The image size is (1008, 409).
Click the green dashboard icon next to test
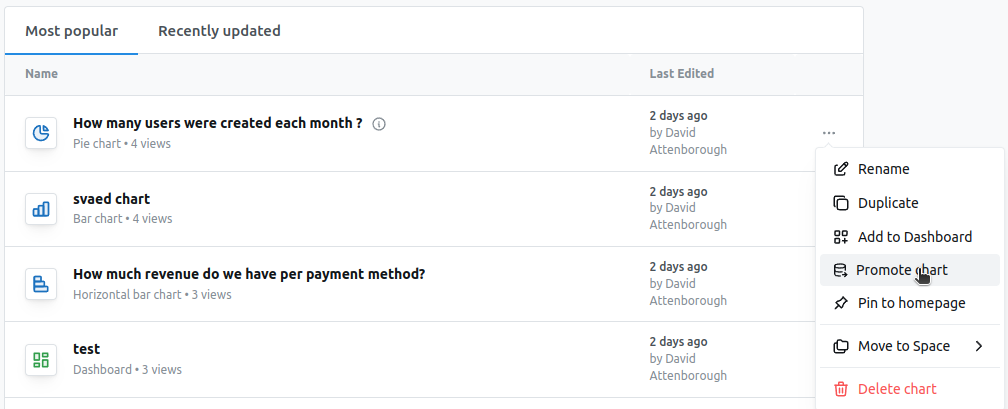pos(41,359)
